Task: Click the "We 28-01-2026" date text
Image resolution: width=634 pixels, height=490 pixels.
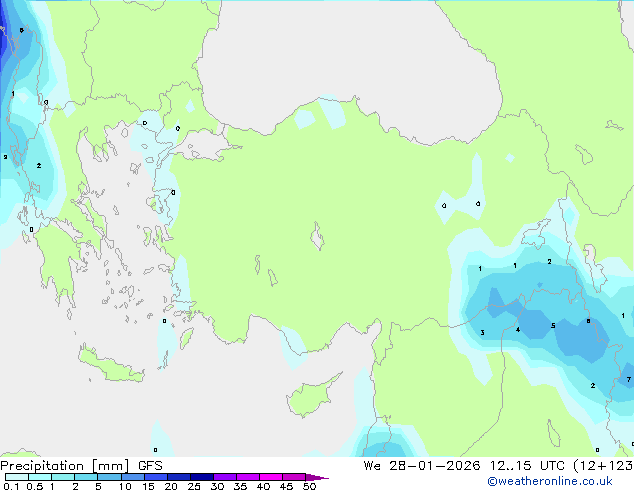Action: tap(422, 466)
